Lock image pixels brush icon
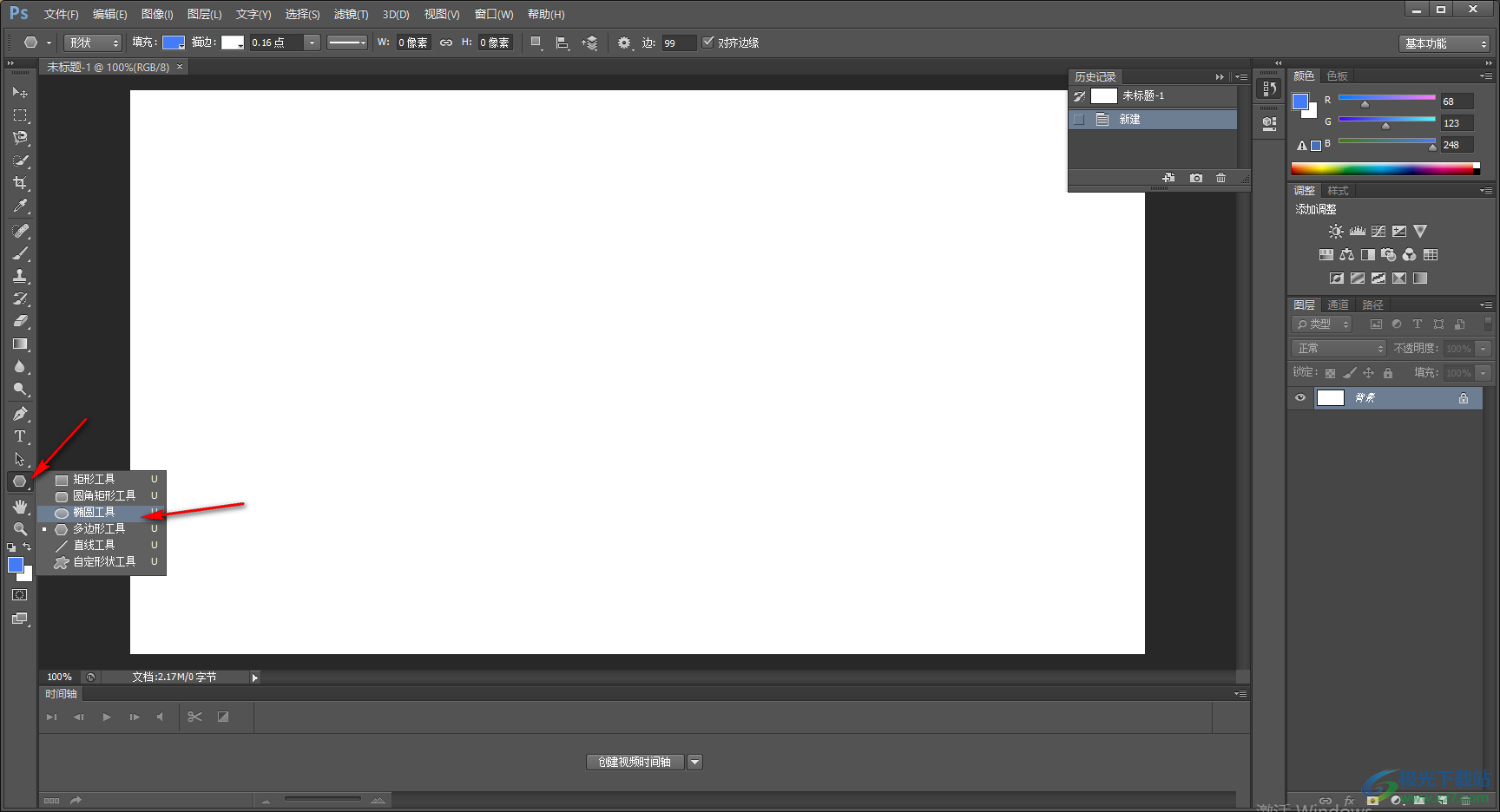Viewport: 1500px width, 812px height. (1349, 373)
